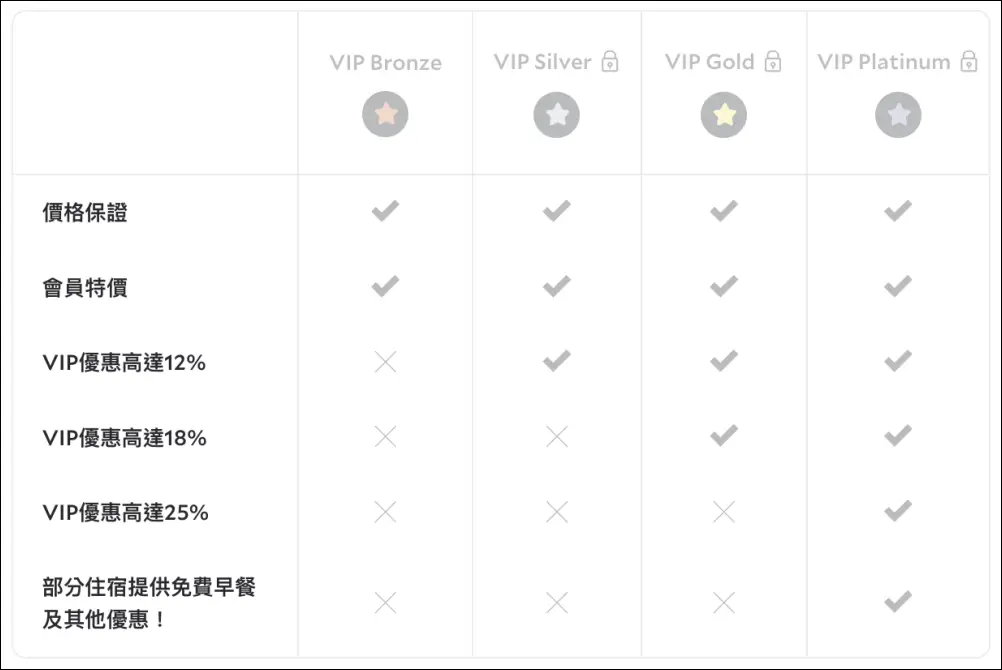Image resolution: width=1002 pixels, height=670 pixels.
Task: Click the lock icon beside VIP Platinum
Action: (x=968, y=62)
